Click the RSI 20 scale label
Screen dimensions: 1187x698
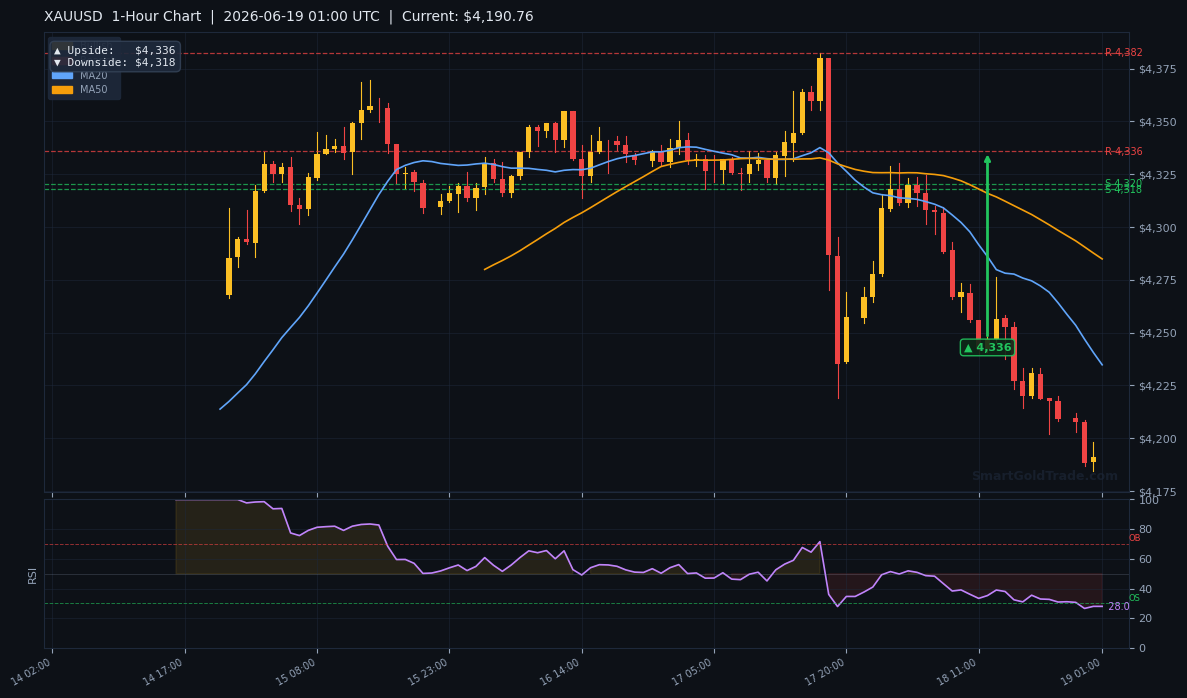pyautogui.click(x=1145, y=619)
